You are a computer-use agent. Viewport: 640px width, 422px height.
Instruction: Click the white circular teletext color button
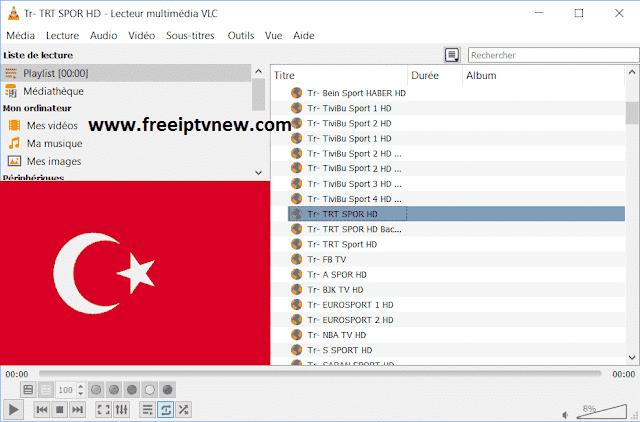pos(149,390)
